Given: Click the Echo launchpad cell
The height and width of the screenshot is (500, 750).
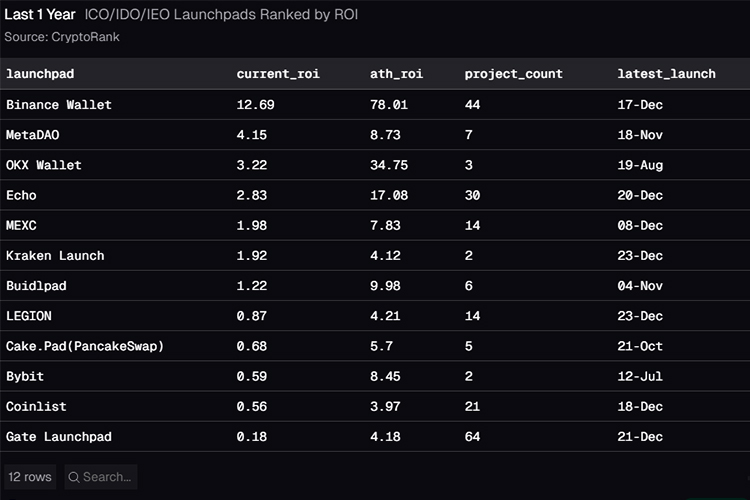Looking at the screenshot, I should point(21,195).
